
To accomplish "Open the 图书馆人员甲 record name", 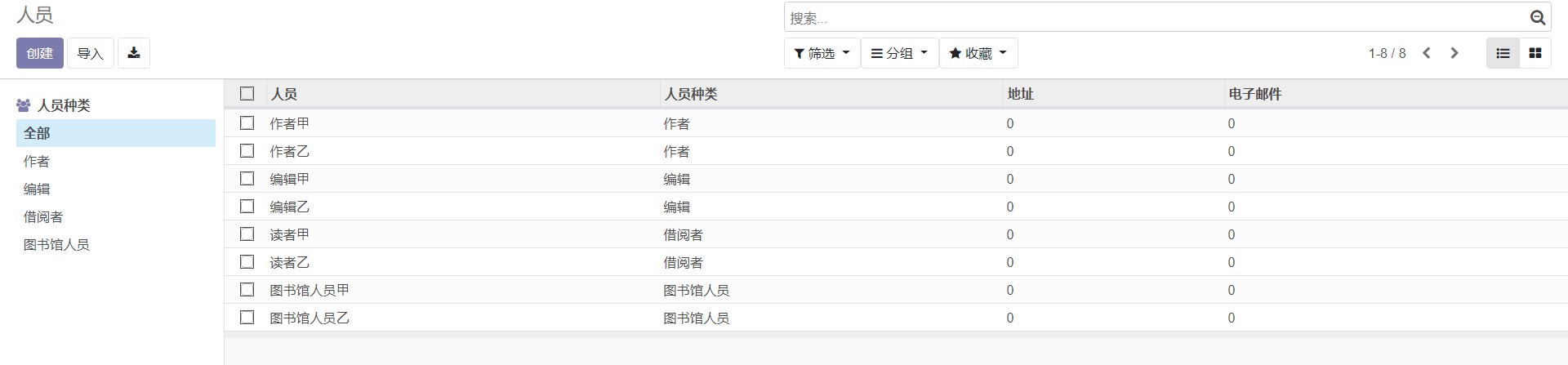I will (310, 290).
